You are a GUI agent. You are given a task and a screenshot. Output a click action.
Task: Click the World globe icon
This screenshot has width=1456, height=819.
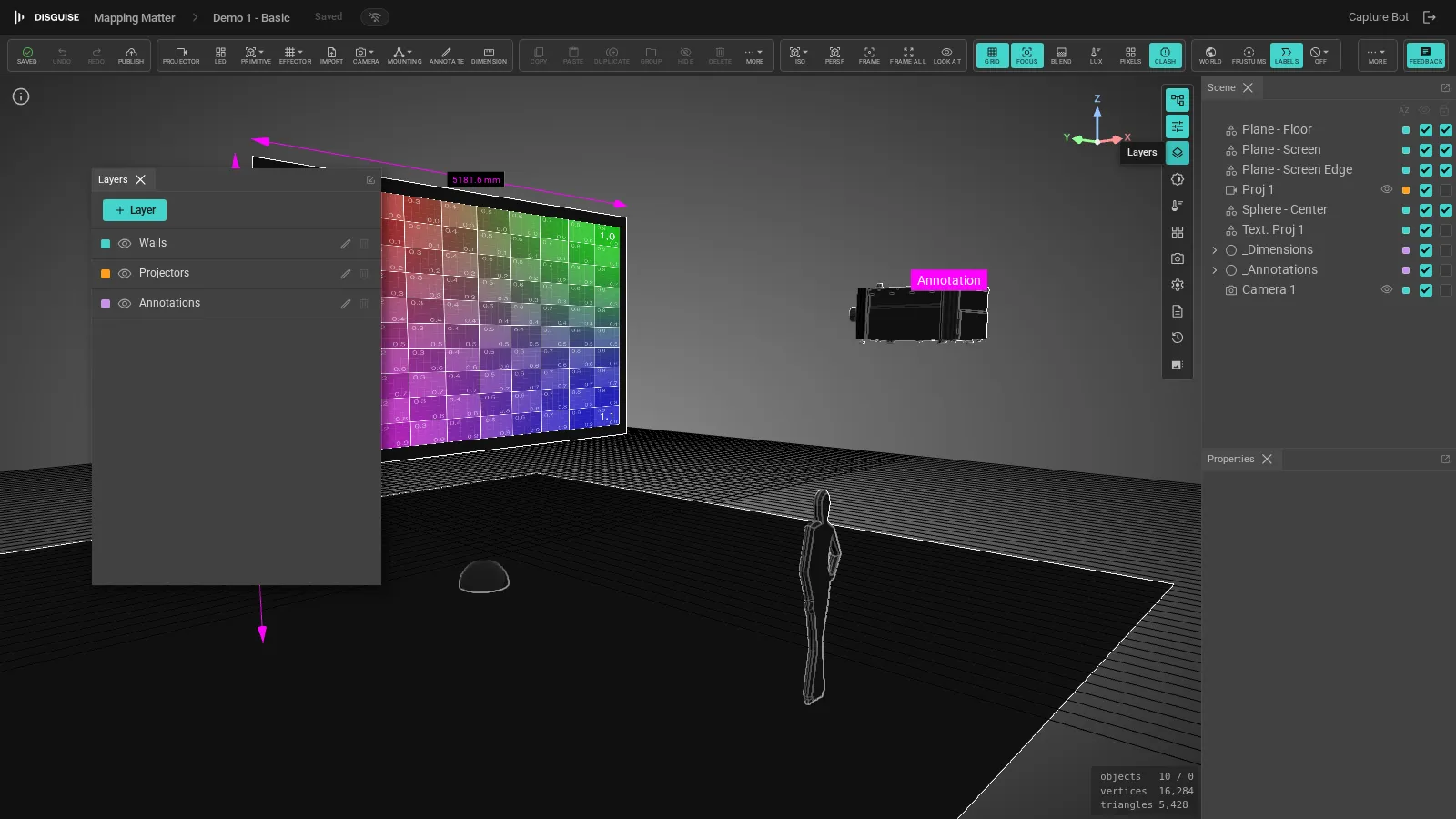coord(1210,56)
